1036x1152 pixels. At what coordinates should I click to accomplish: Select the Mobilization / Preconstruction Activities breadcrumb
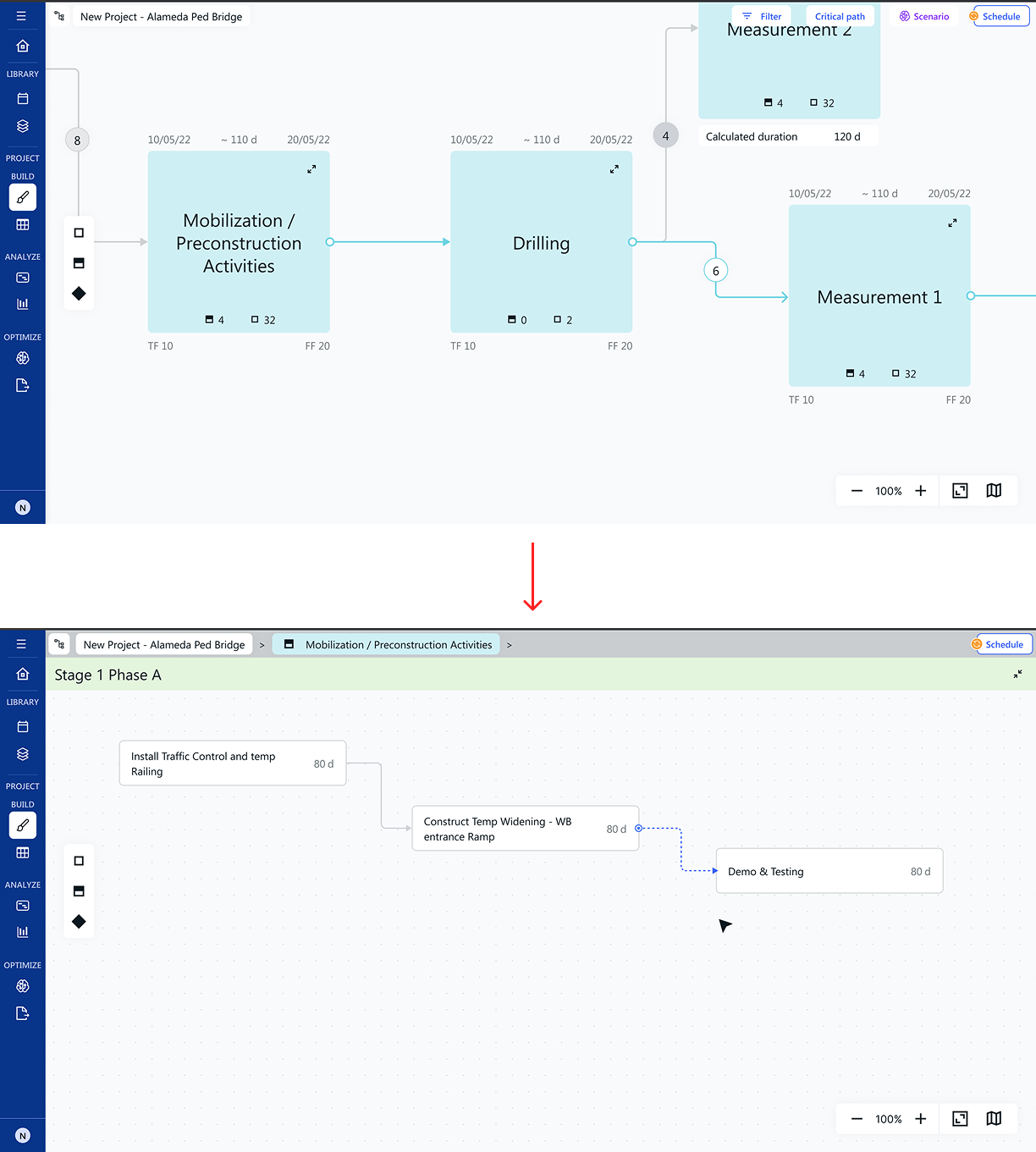click(387, 644)
